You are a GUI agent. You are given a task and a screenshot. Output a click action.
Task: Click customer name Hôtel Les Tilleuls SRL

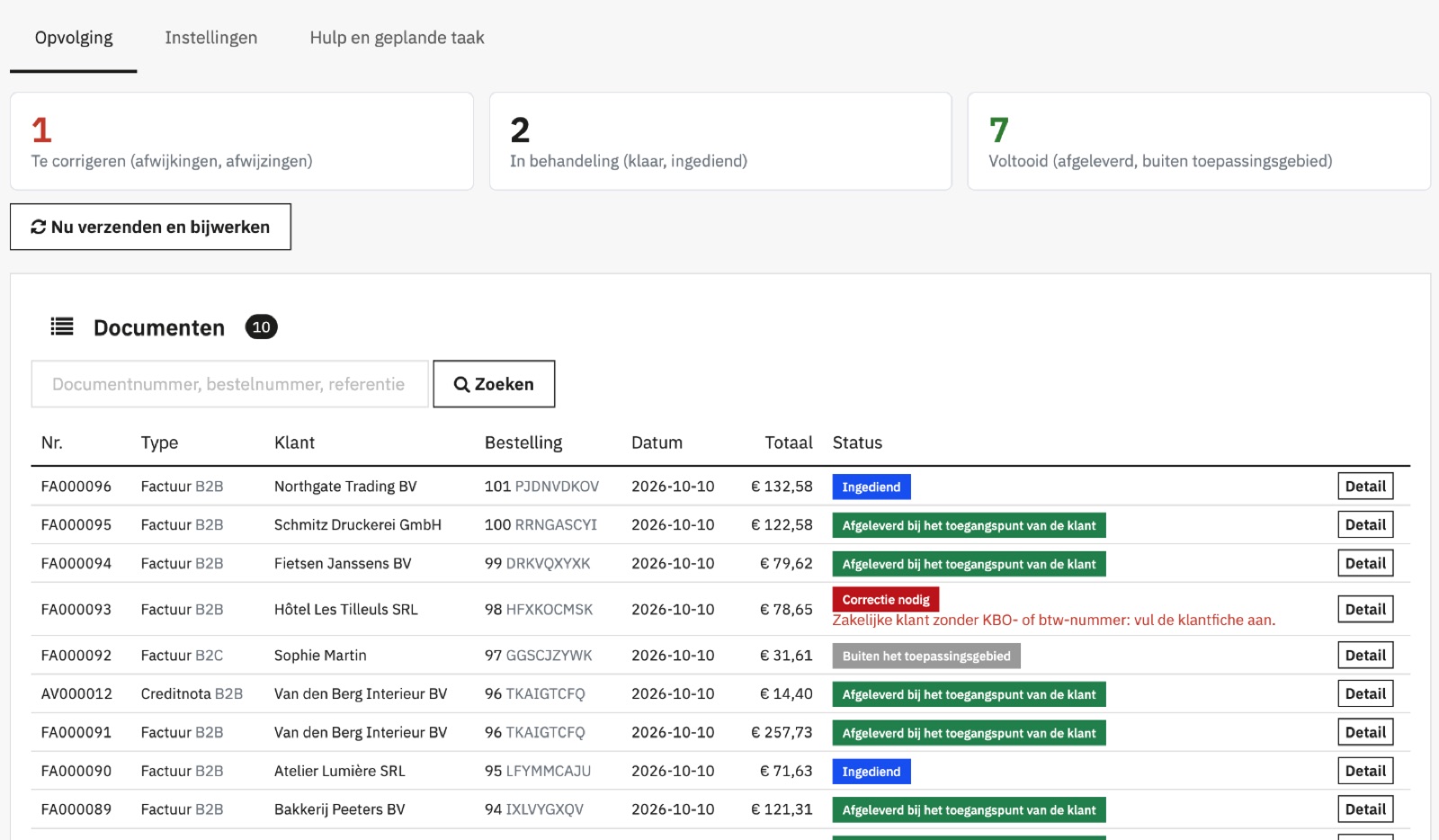coord(346,610)
